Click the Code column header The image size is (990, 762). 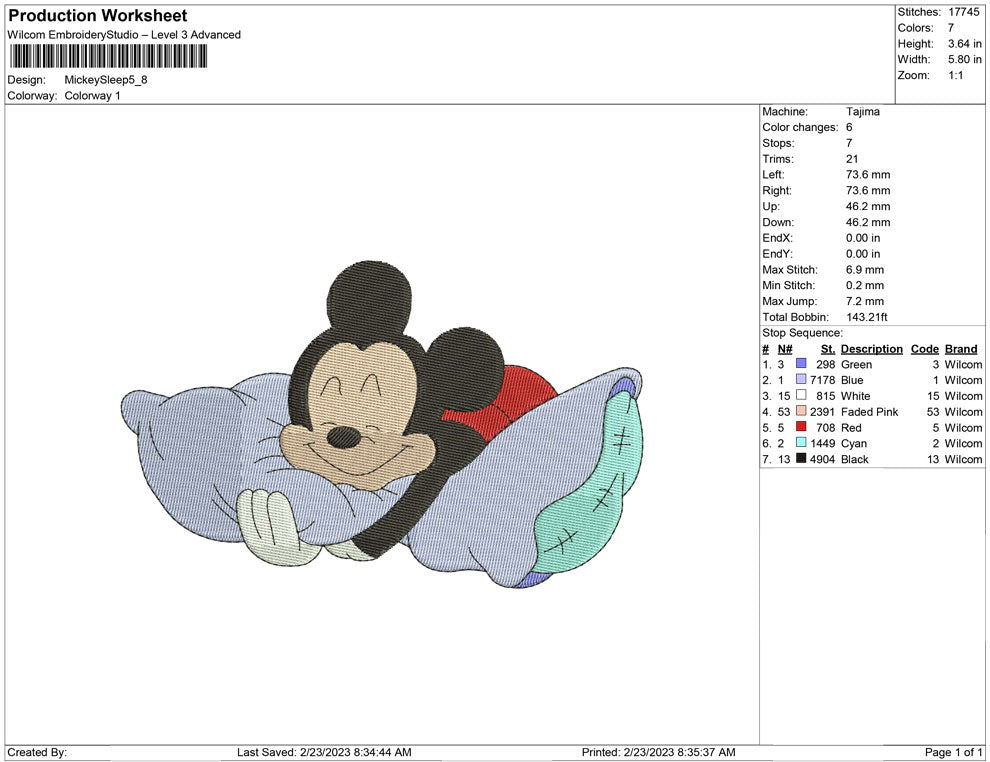pos(924,348)
